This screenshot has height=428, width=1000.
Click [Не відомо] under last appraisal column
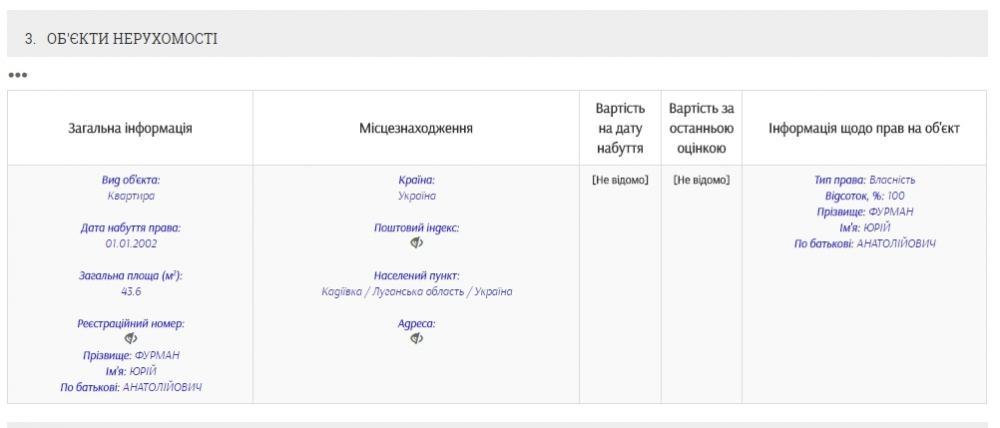[x=700, y=180]
